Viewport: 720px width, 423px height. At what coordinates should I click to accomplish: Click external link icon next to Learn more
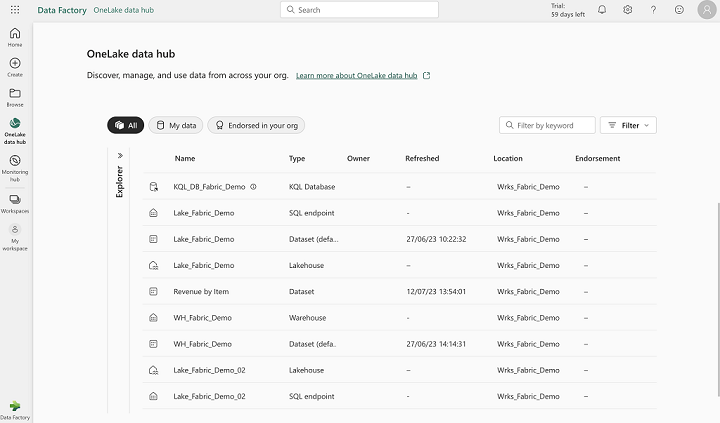[x=427, y=75]
